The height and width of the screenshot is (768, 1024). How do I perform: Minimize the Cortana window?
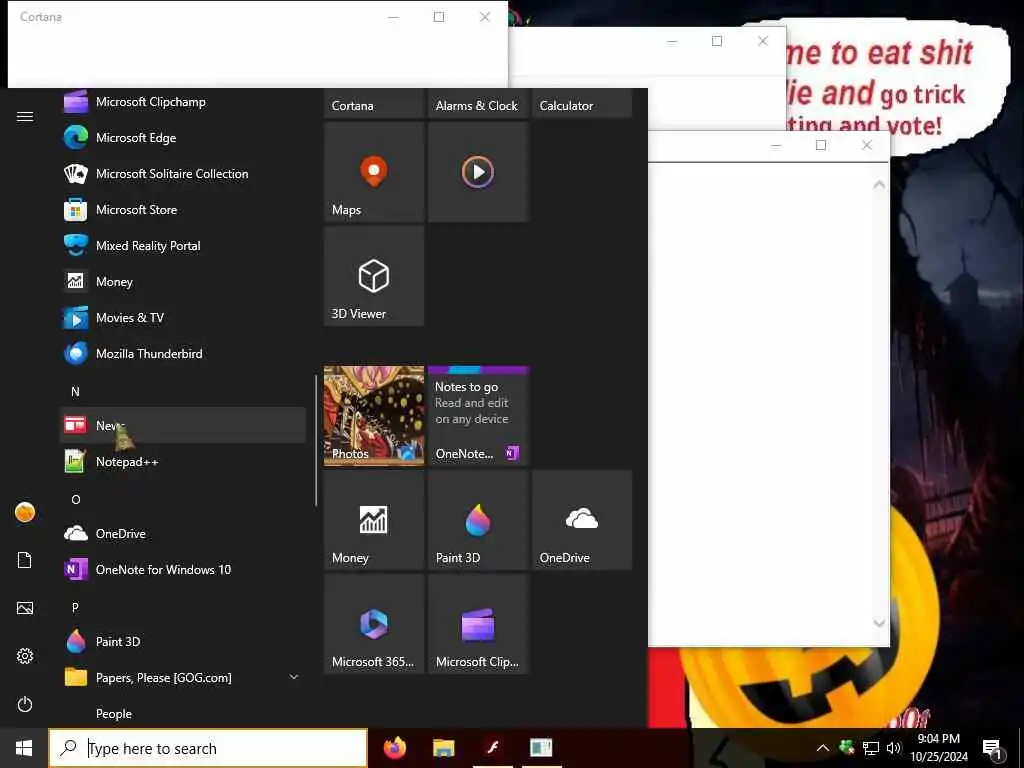pyautogui.click(x=393, y=17)
